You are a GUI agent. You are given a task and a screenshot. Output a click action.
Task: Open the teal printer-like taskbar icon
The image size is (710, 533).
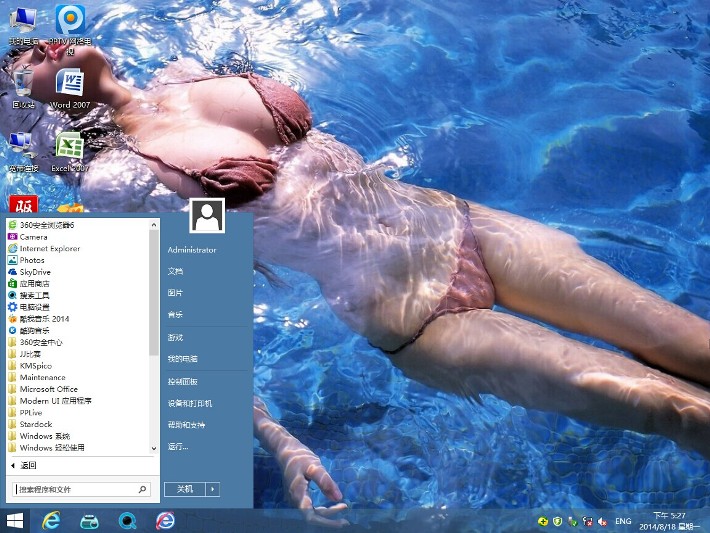pyautogui.click(x=89, y=521)
